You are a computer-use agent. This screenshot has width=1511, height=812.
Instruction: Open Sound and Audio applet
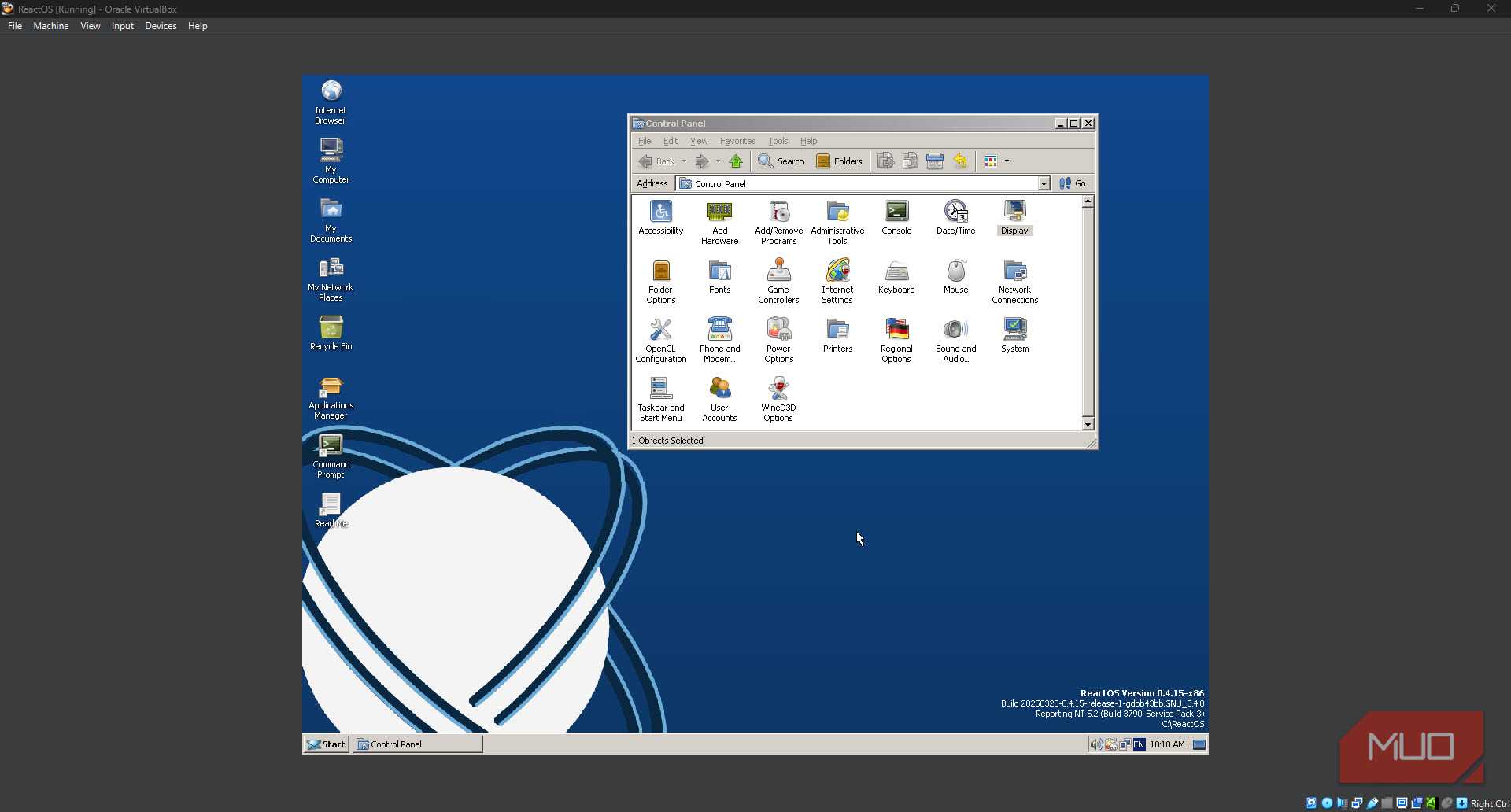[x=955, y=341]
